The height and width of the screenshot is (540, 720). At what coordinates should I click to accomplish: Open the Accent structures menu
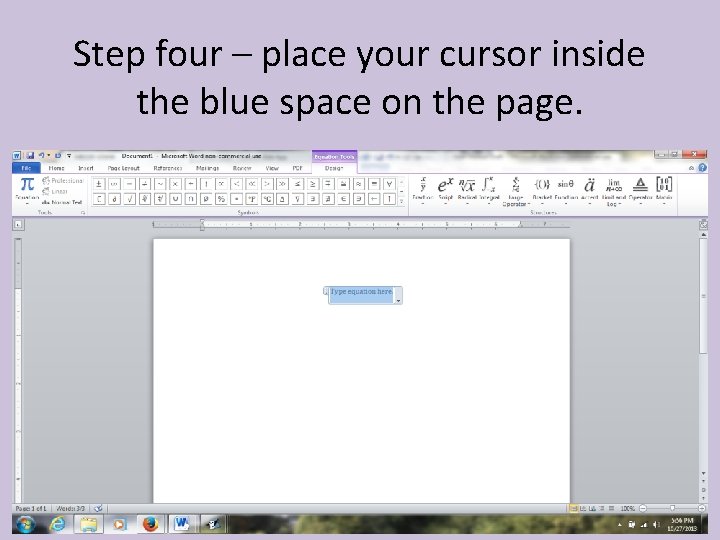590,191
